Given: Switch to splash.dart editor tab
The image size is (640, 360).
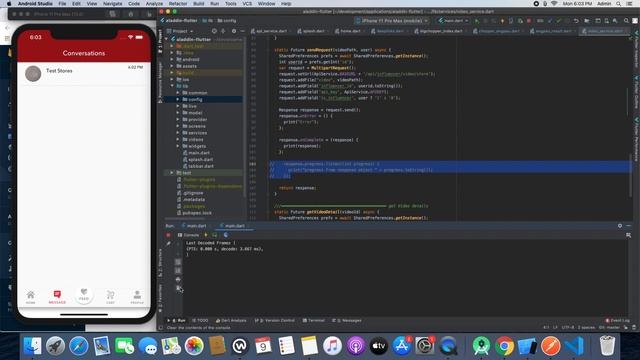Looking at the screenshot, I should click(x=313, y=31).
